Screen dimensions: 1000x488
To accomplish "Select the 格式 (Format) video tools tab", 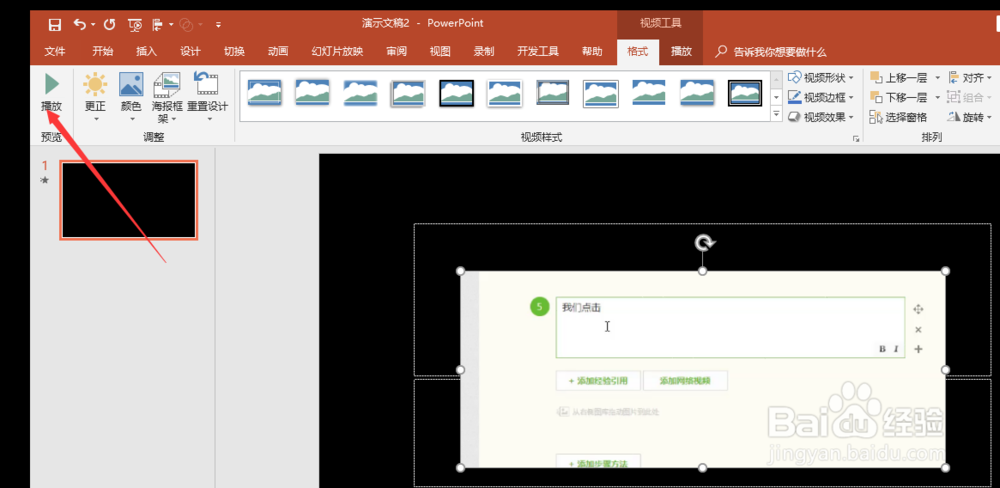I will pyautogui.click(x=638, y=52).
